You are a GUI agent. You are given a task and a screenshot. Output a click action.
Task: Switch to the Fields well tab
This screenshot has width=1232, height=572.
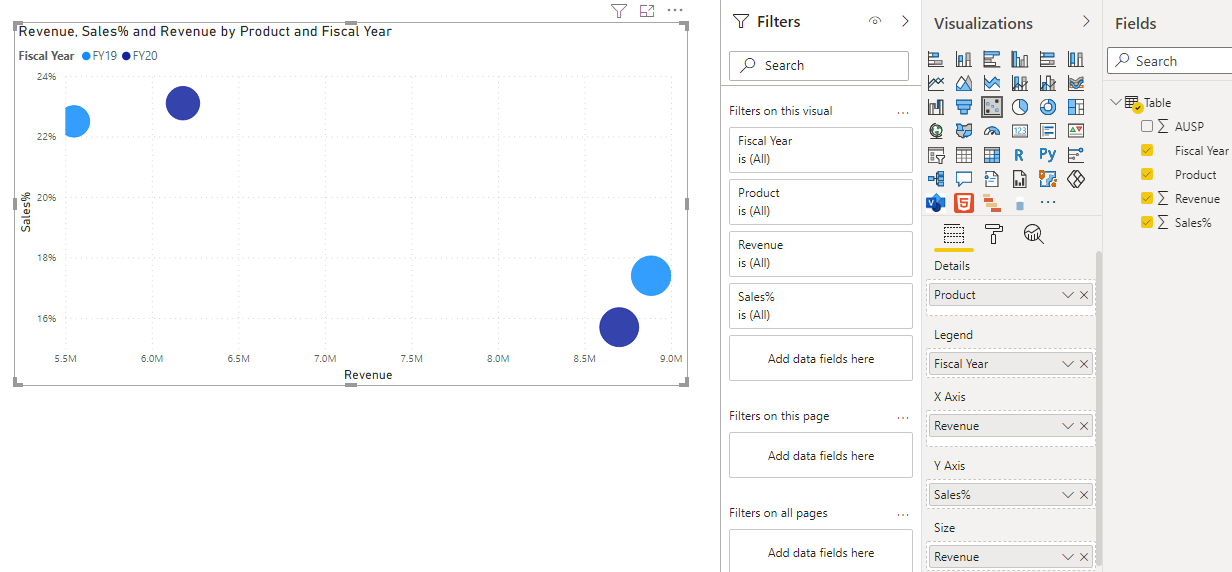tap(954, 235)
